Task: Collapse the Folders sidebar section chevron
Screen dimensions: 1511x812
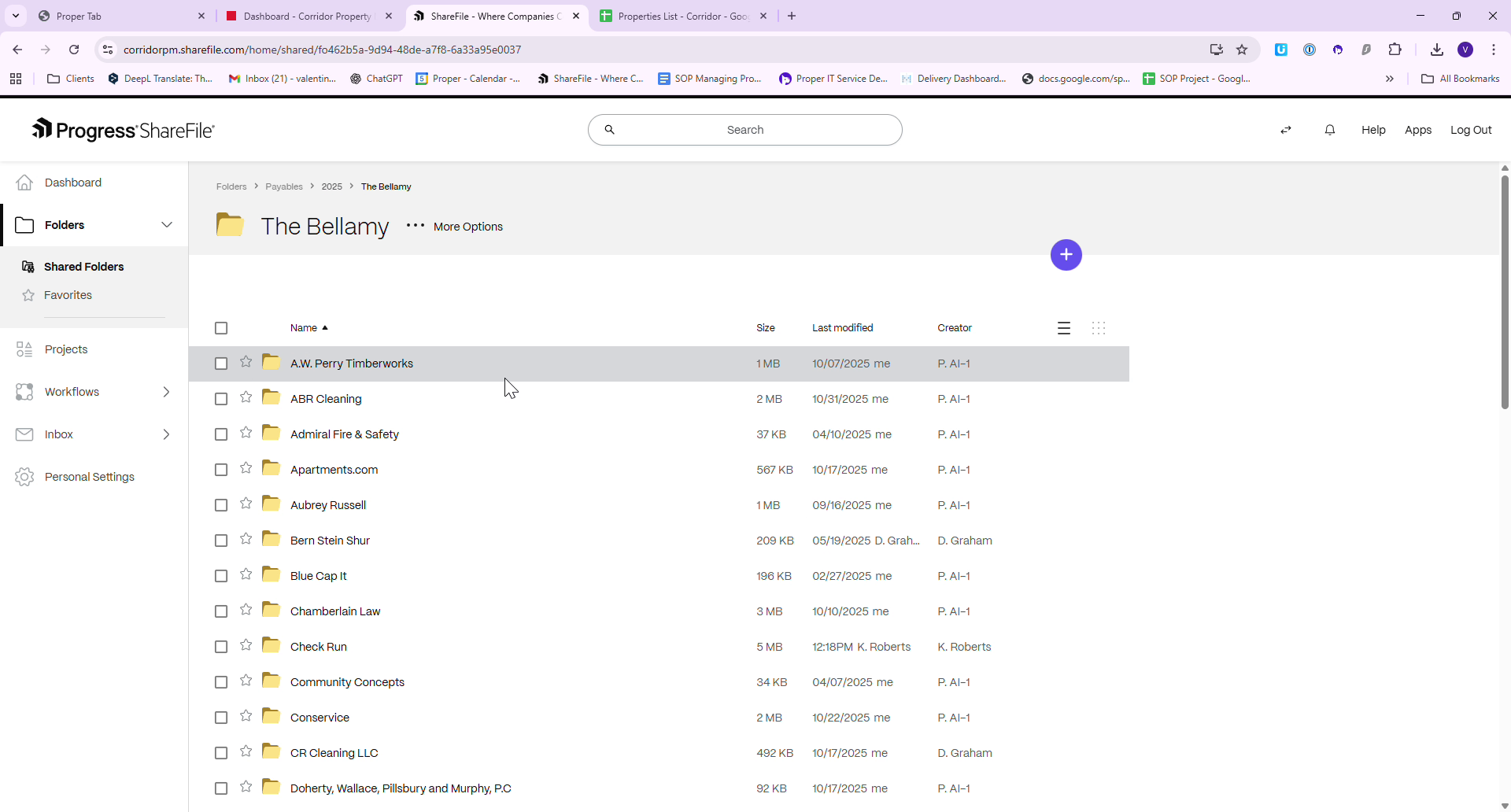Action: coord(167,225)
